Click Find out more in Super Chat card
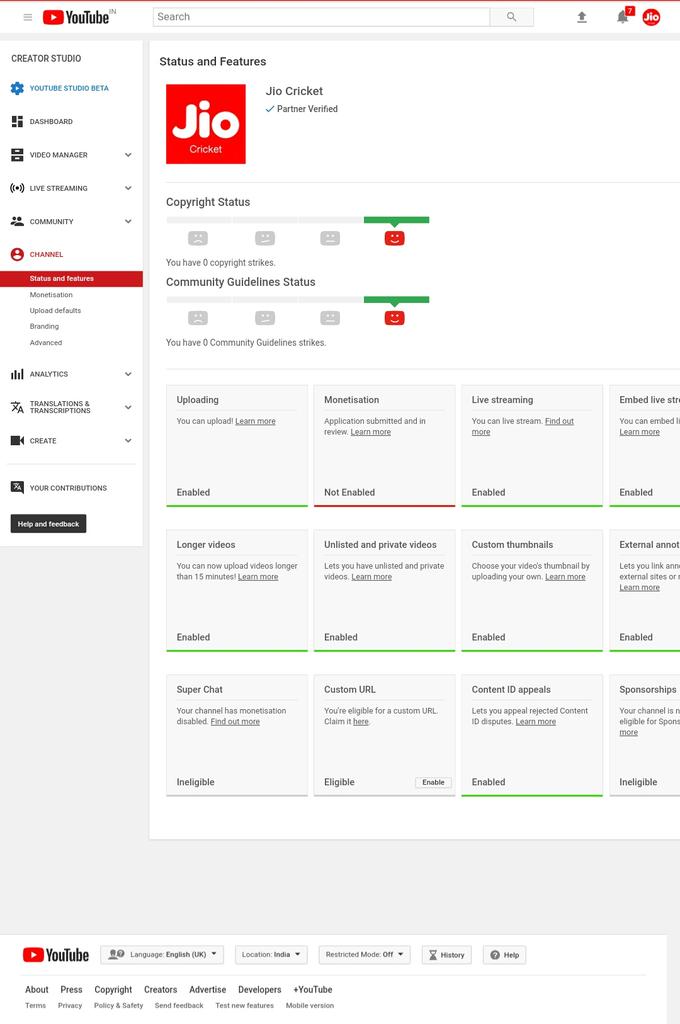The width and height of the screenshot is (680, 1024). pos(235,722)
